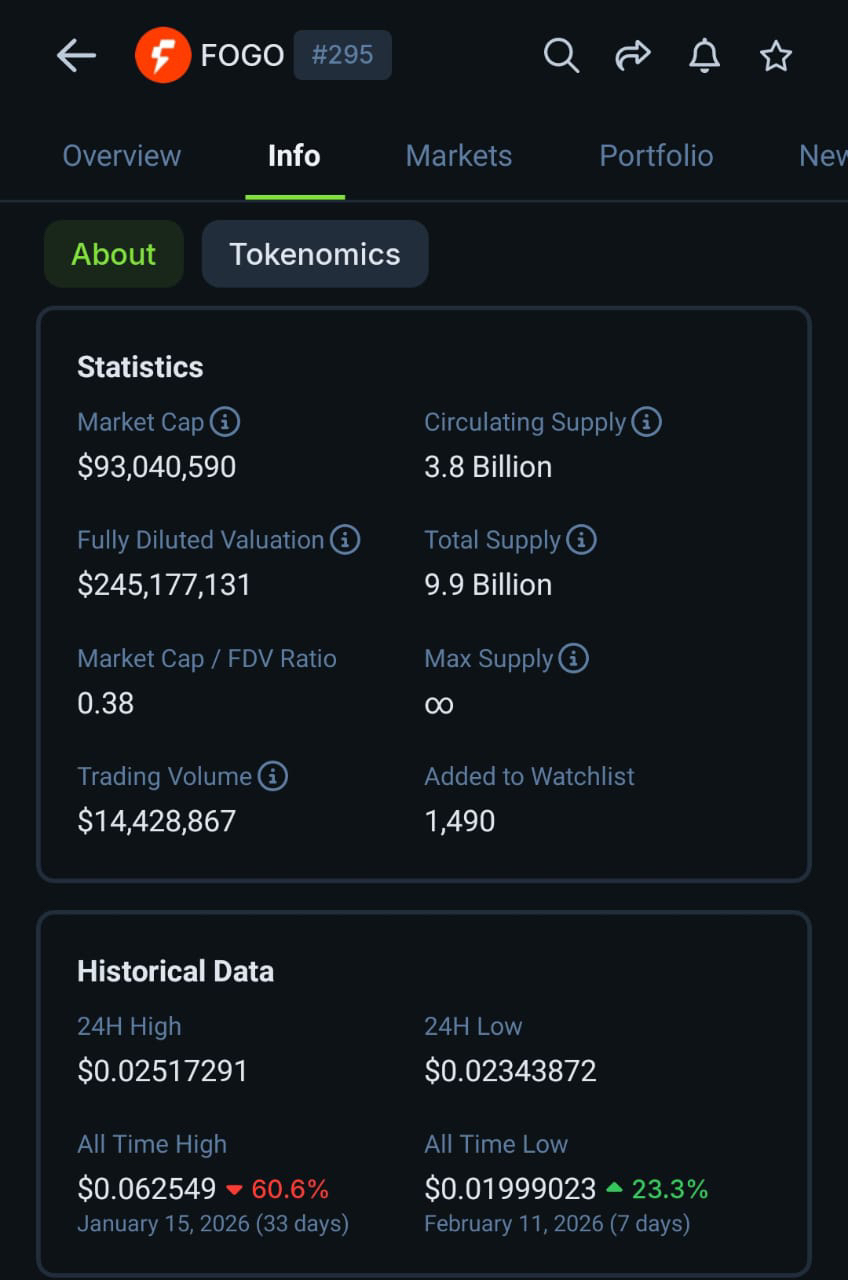Viewport: 848px width, 1280px height.
Task: Open the Markets tab
Action: coord(459,156)
